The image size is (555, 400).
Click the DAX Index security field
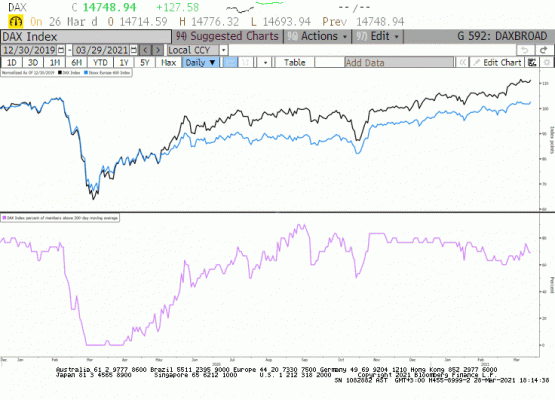[86, 36]
